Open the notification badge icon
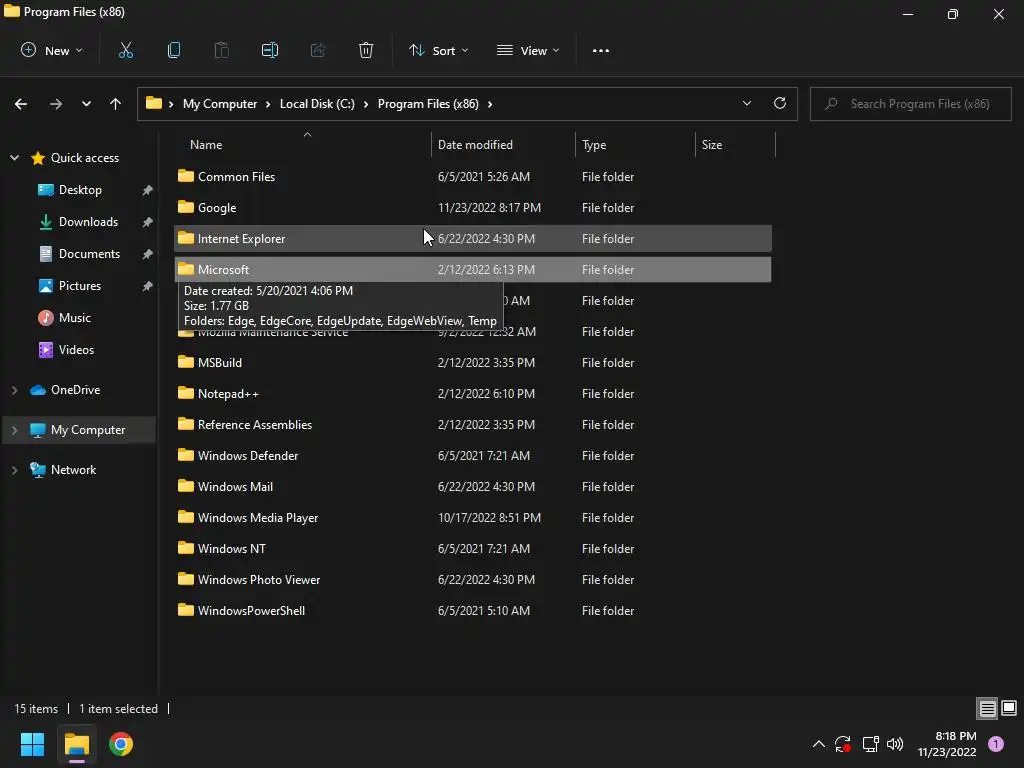1024x768 pixels. tap(996, 744)
